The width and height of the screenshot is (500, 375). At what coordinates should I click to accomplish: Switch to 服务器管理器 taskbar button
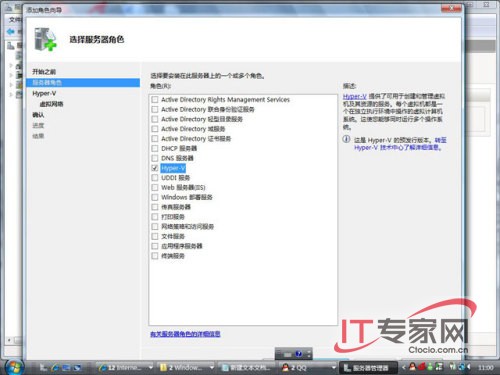(368, 367)
